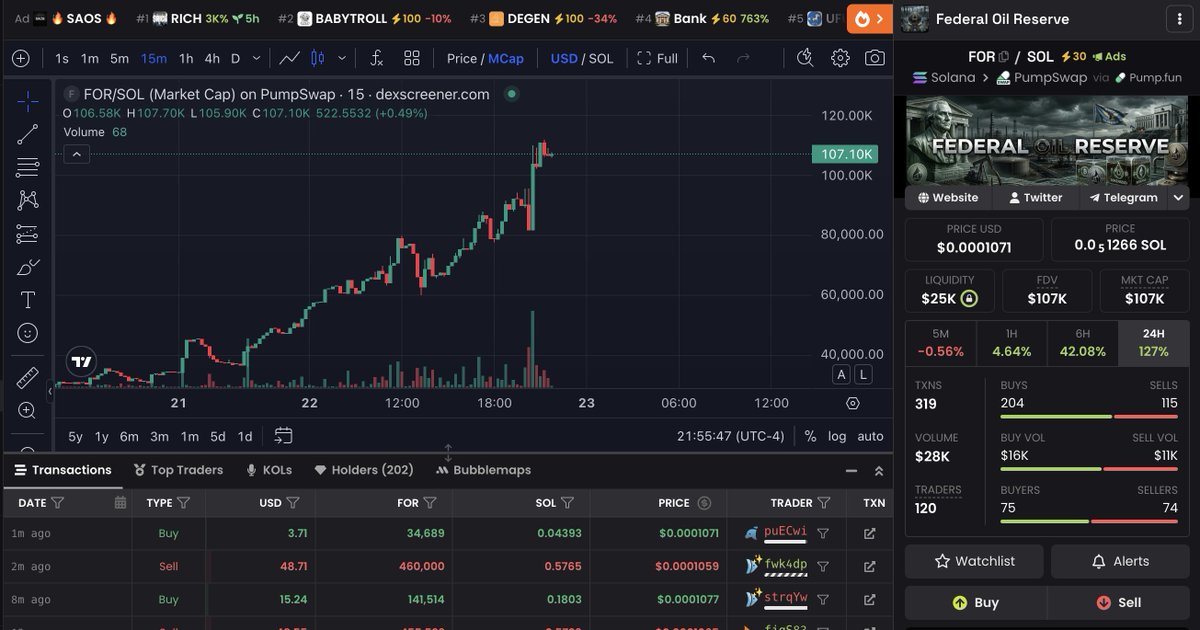Screen dimensions: 1200x630
Task: Collapse the drawing toolbar side arrow
Action: click(x=50, y=392)
